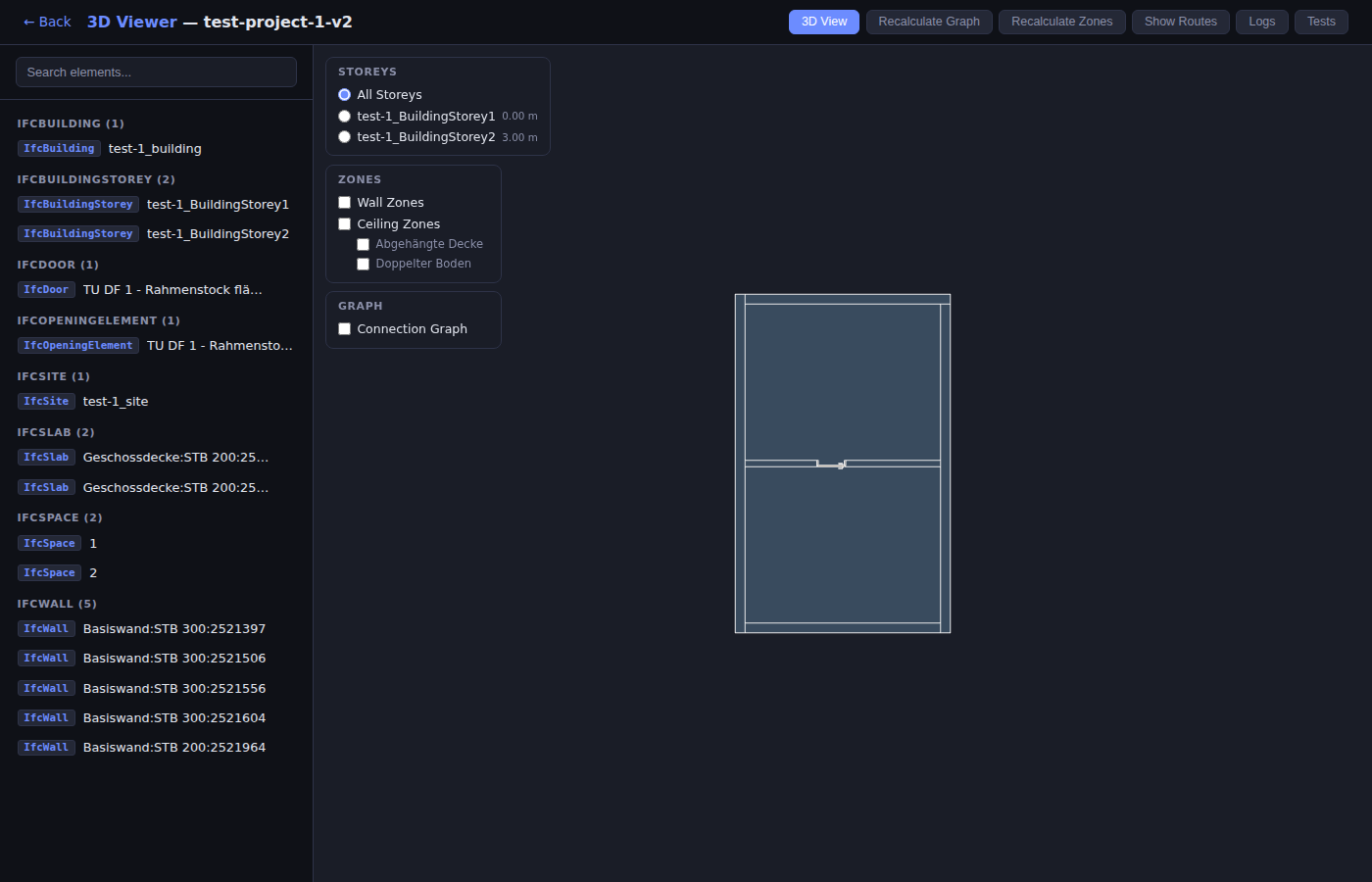Image resolution: width=1372 pixels, height=882 pixels.
Task: Toggle the Doppelter Boden checkbox
Action: [x=364, y=264]
